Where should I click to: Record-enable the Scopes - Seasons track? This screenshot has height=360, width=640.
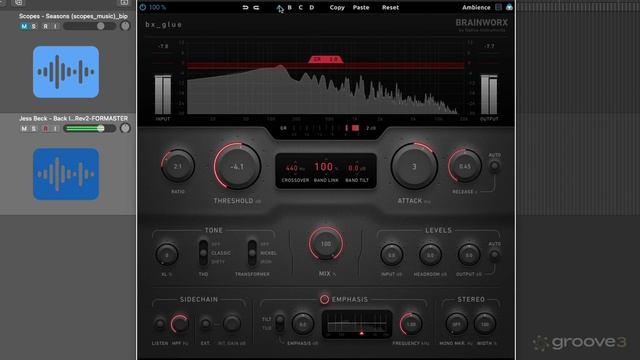tap(45, 26)
